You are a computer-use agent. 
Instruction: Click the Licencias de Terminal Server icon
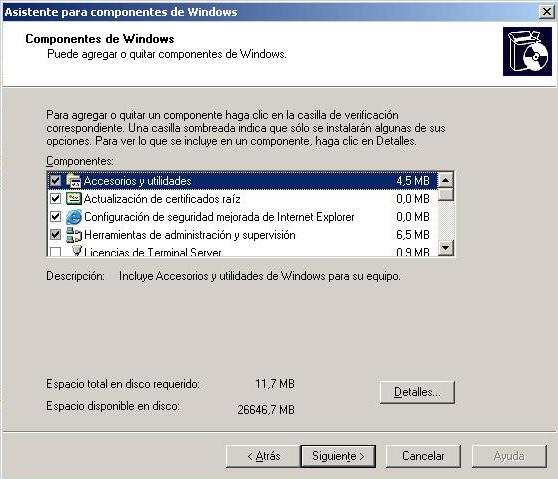click(x=77, y=251)
